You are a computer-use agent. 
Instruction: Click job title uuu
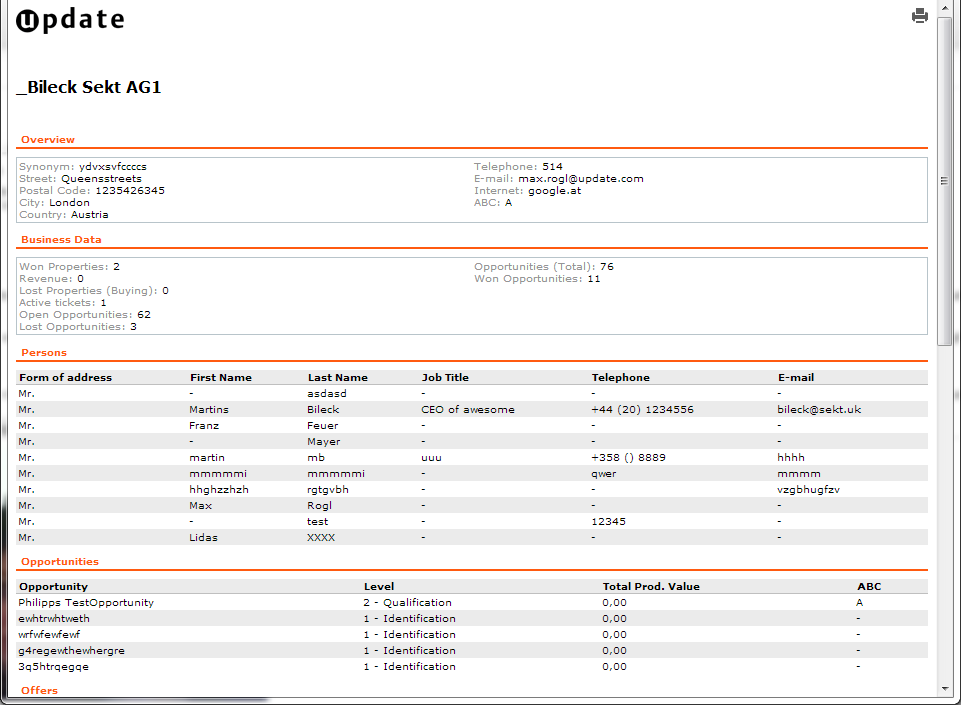click(431, 457)
